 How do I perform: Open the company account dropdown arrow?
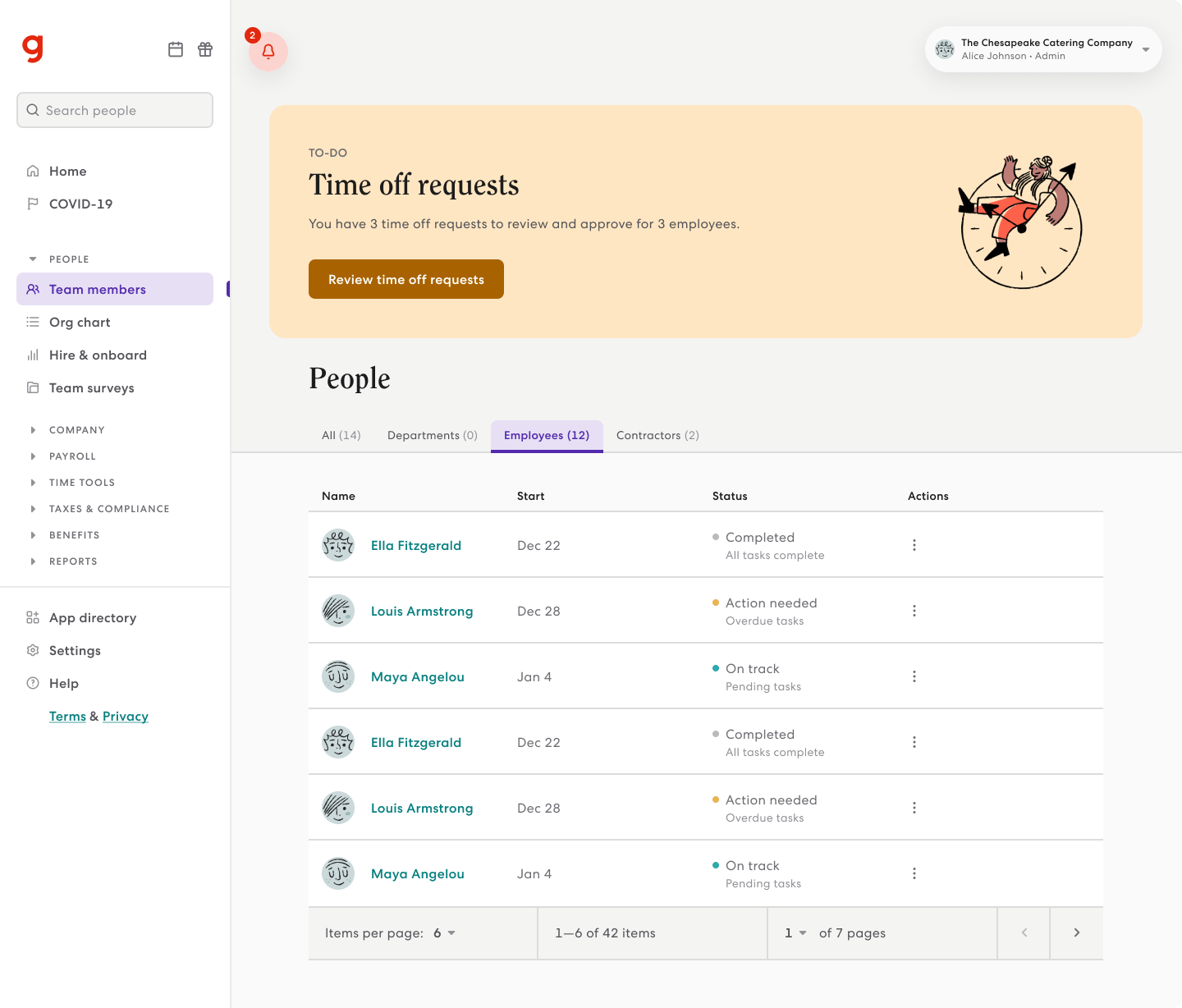pyautogui.click(x=1146, y=49)
